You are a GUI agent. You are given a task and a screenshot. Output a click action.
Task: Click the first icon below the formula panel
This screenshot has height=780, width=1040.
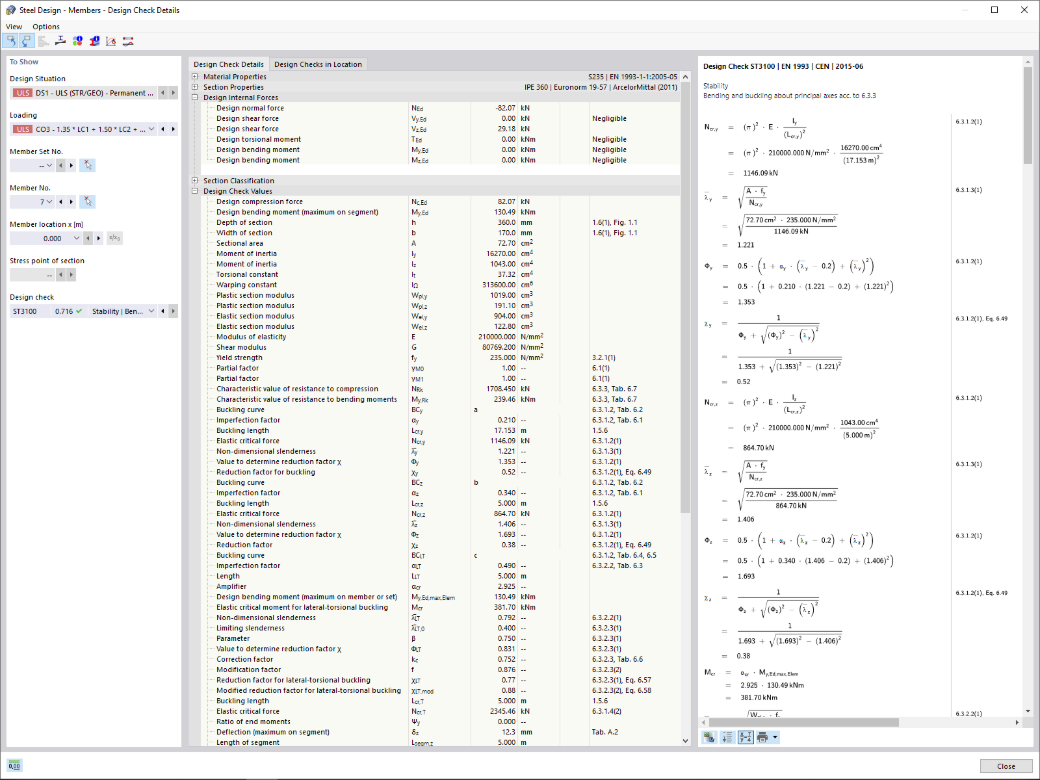pos(709,737)
